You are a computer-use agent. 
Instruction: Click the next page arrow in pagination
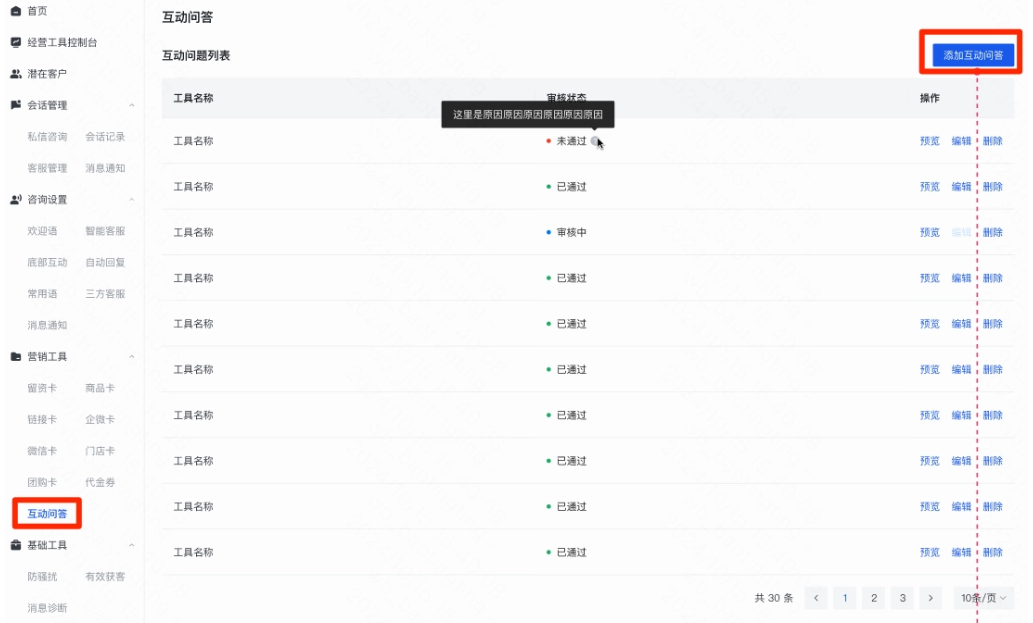(x=930, y=598)
